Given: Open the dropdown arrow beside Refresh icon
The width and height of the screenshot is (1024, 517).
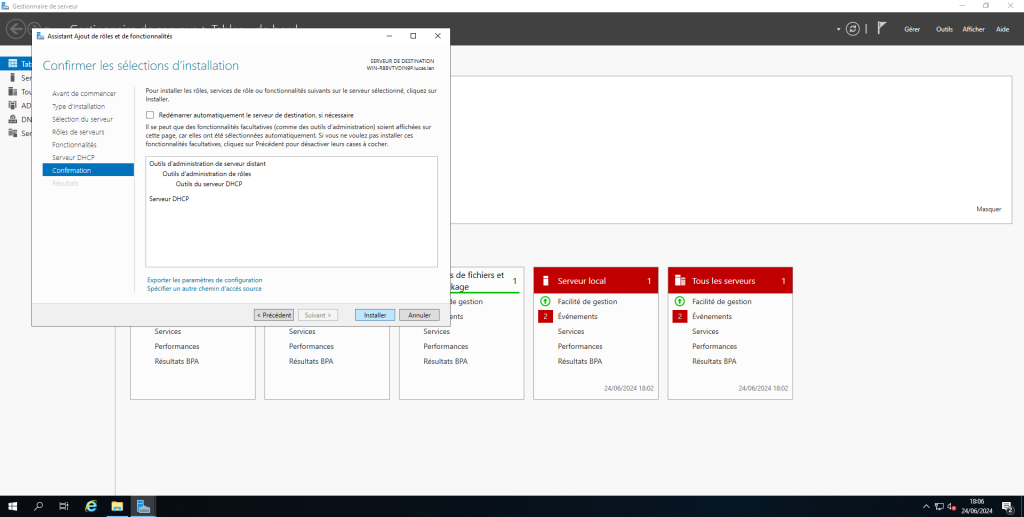Looking at the screenshot, I should (x=838, y=30).
